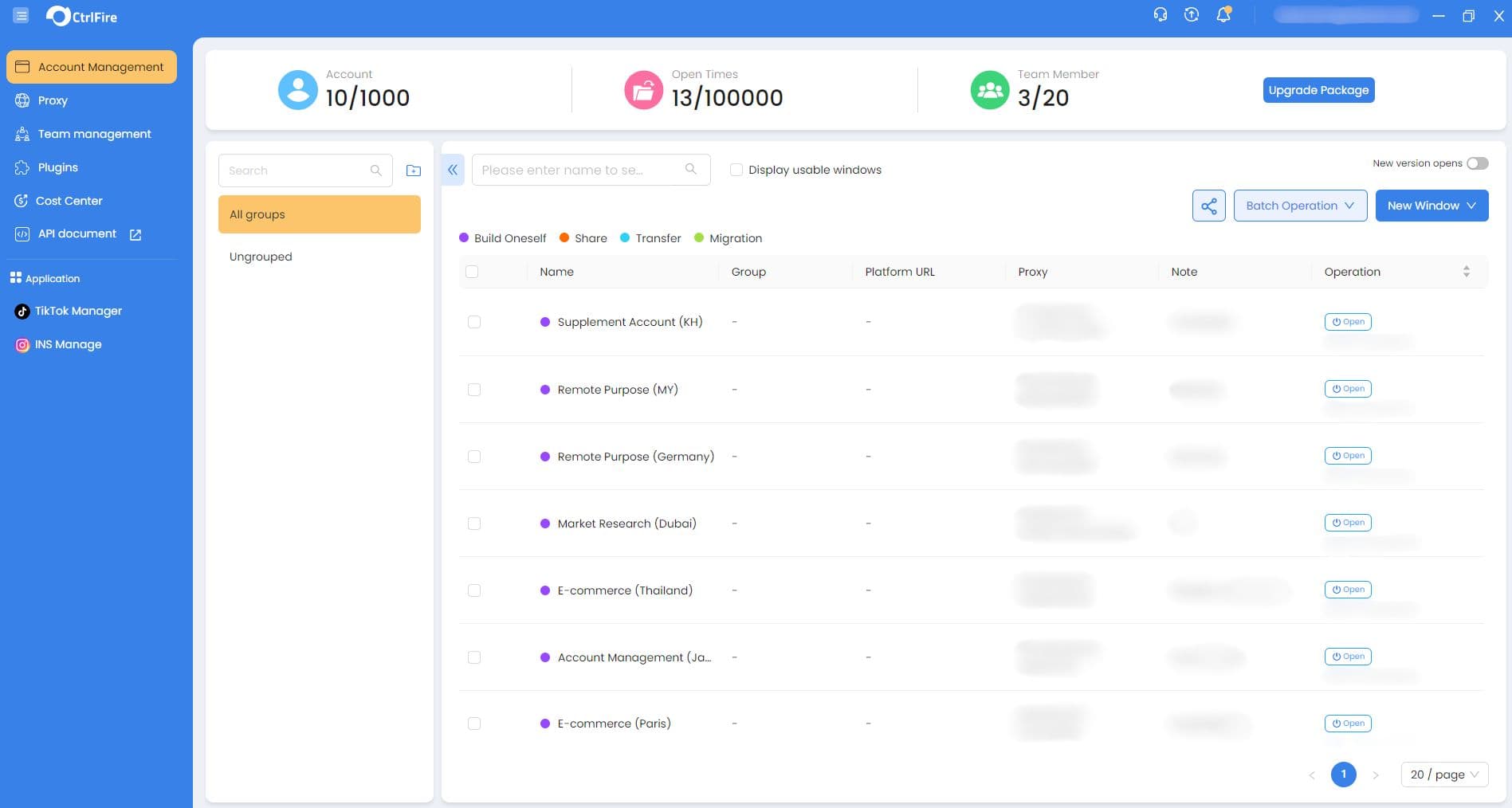Open INS Manage
Image resolution: width=1512 pixels, height=808 pixels.
(68, 344)
